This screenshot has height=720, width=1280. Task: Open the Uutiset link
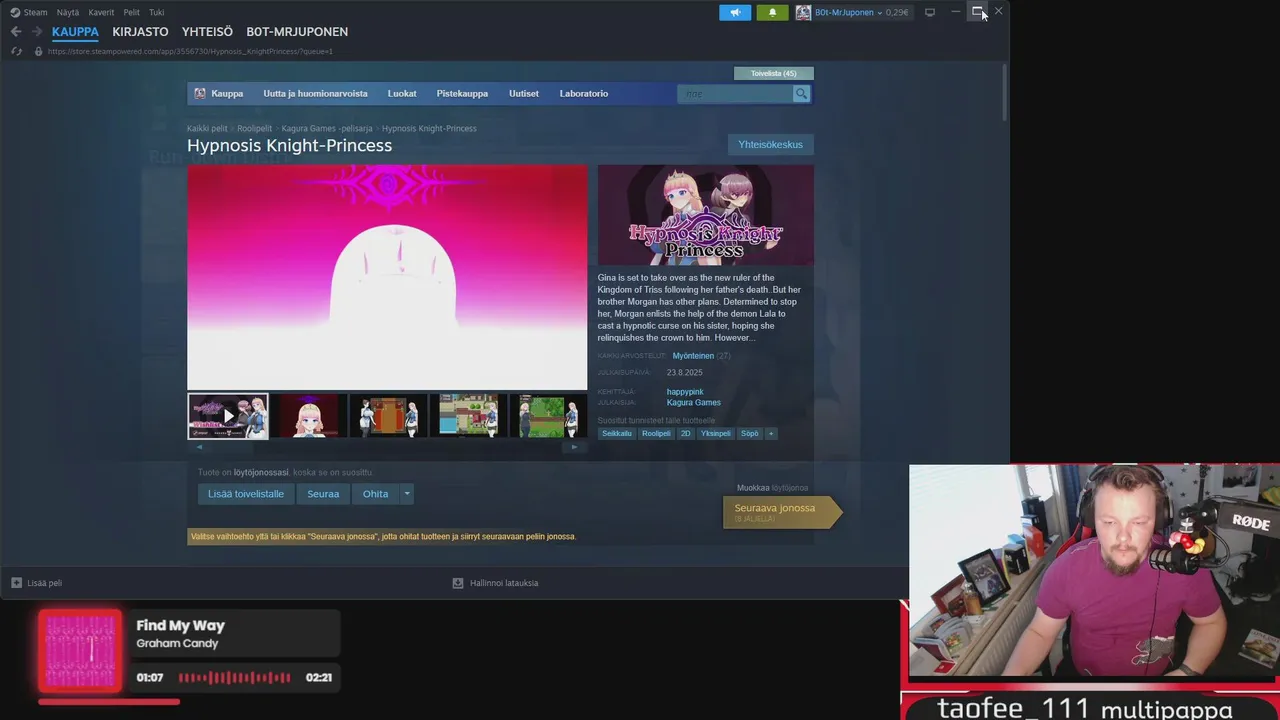[x=524, y=94]
